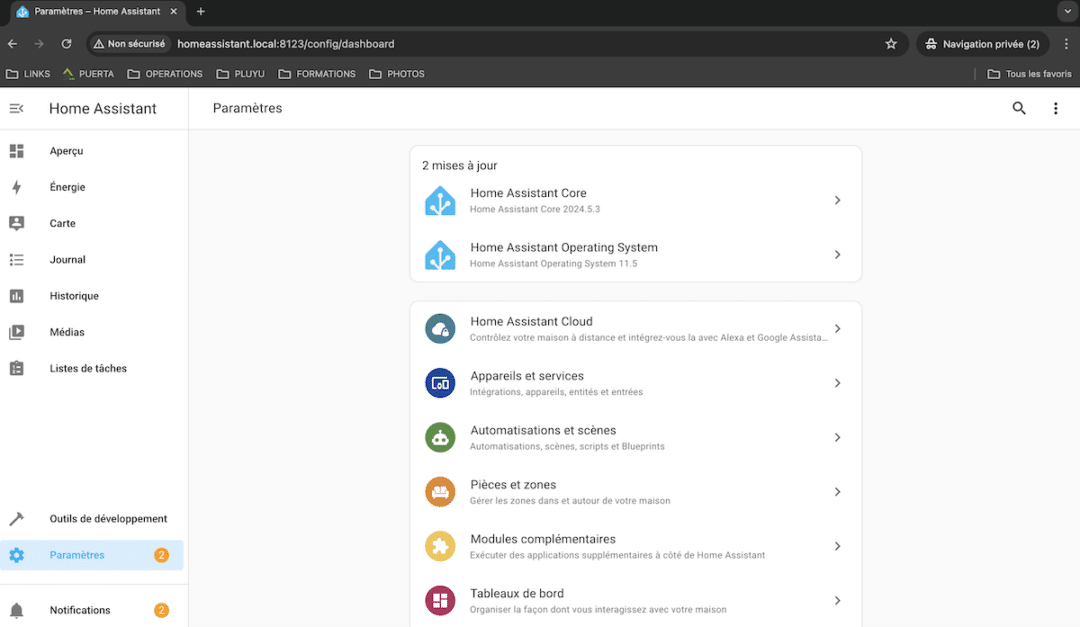Open the PUERTA bookmarks folder

(x=88, y=73)
